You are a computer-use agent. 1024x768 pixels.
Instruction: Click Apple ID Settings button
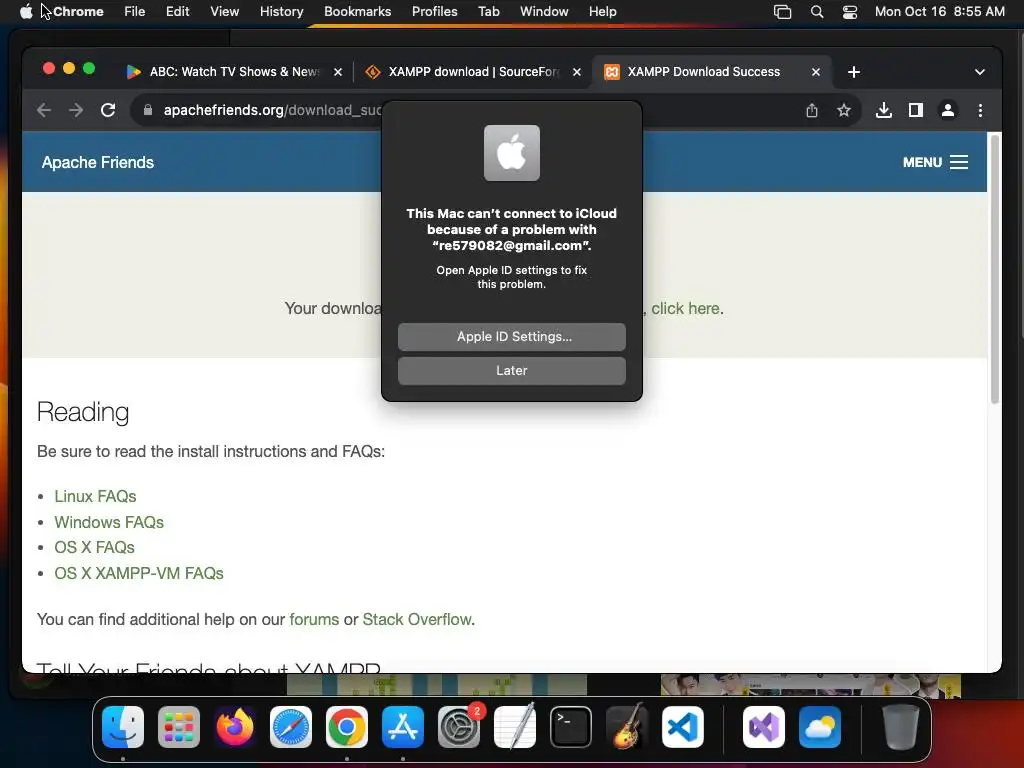click(x=511, y=336)
